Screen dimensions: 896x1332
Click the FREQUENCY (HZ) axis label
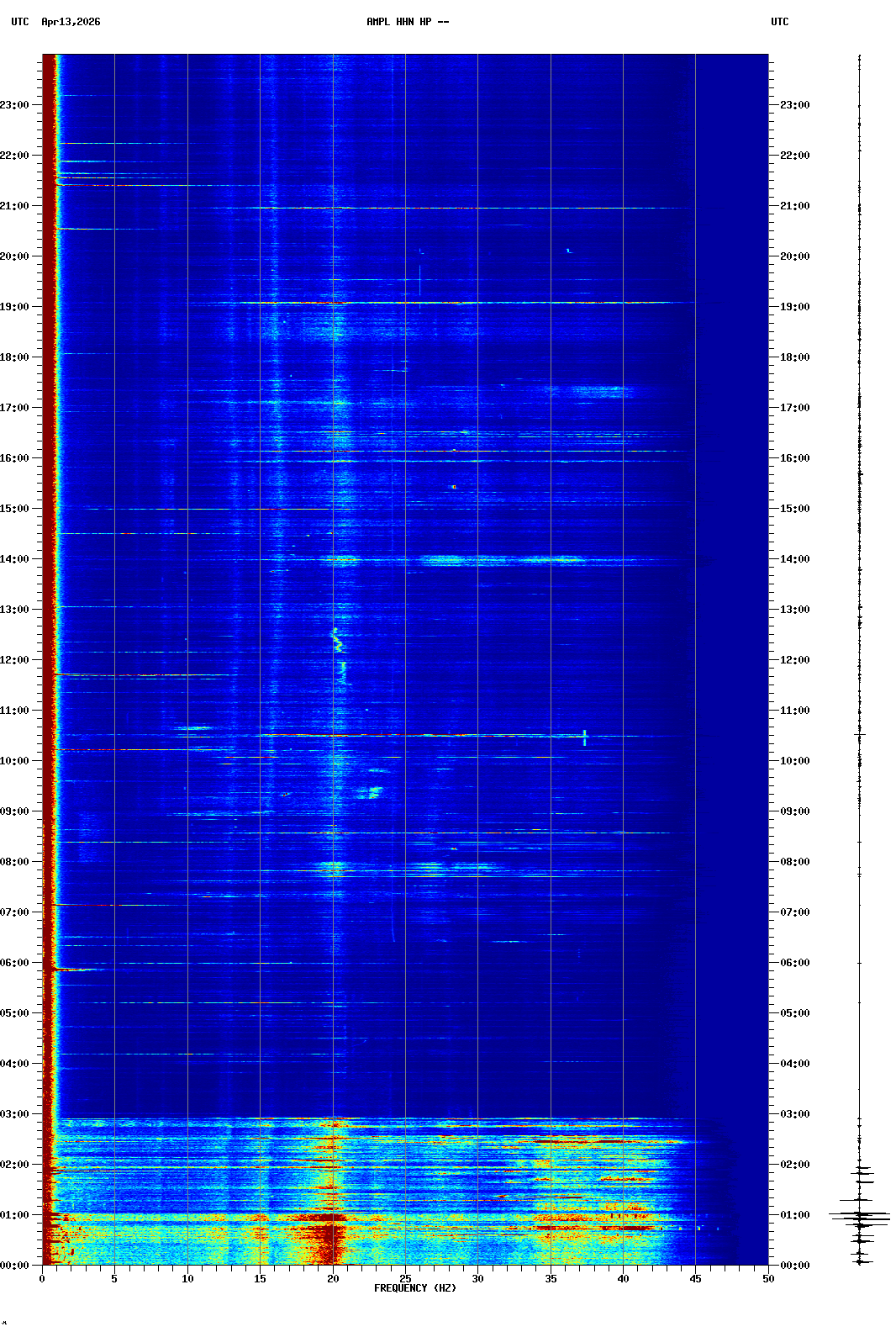click(x=414, y=1288)
